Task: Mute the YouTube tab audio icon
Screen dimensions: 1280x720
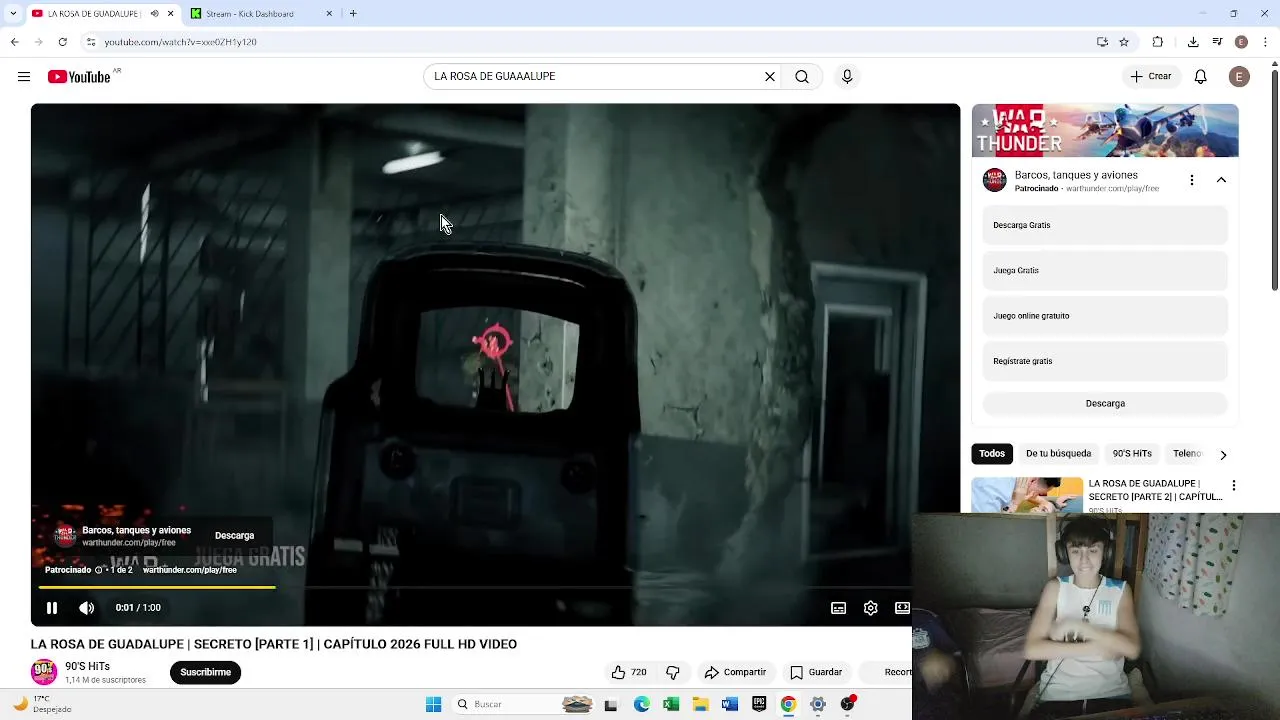Action: click(154, 14)
